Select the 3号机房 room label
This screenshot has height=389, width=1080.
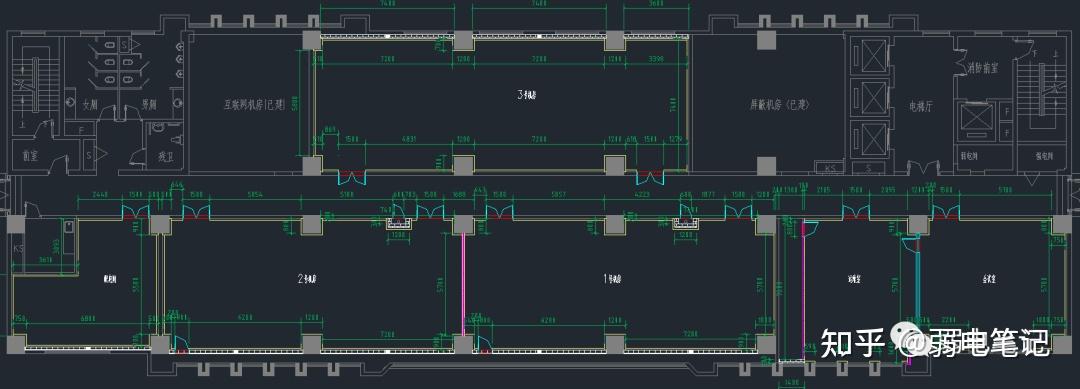526,96
